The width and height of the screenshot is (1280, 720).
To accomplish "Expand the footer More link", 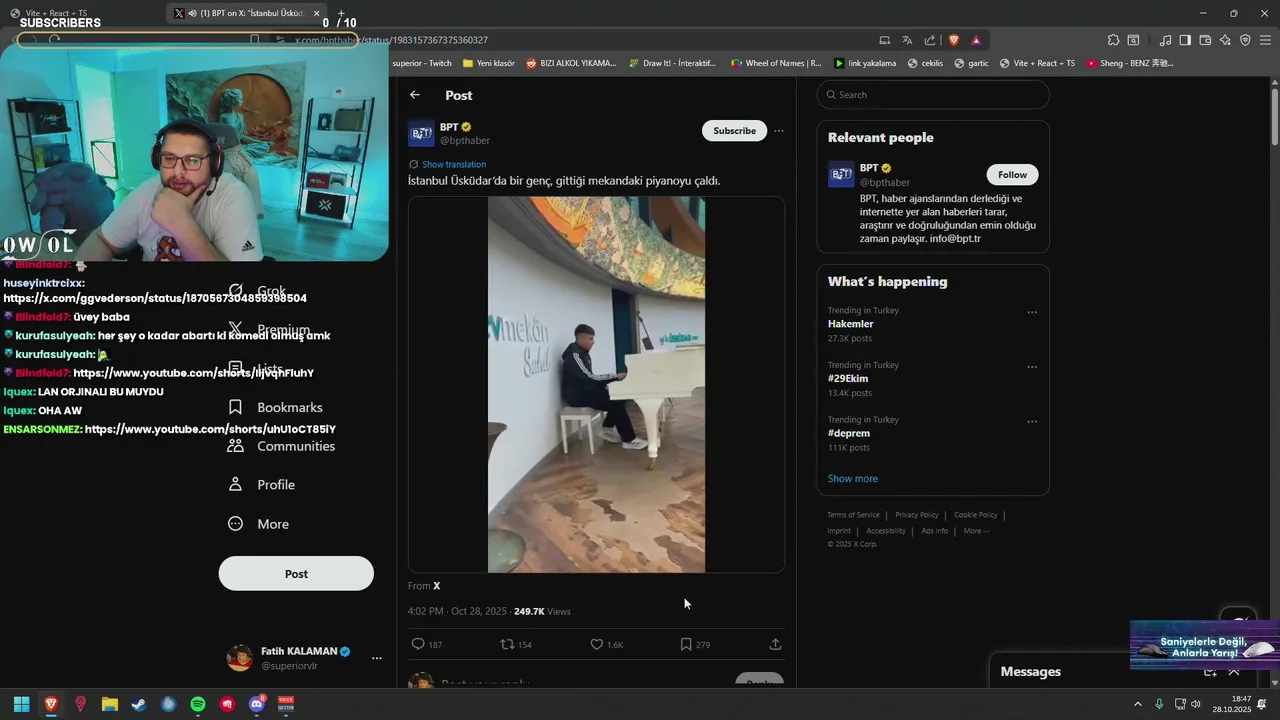I will [x=976, y=531].
